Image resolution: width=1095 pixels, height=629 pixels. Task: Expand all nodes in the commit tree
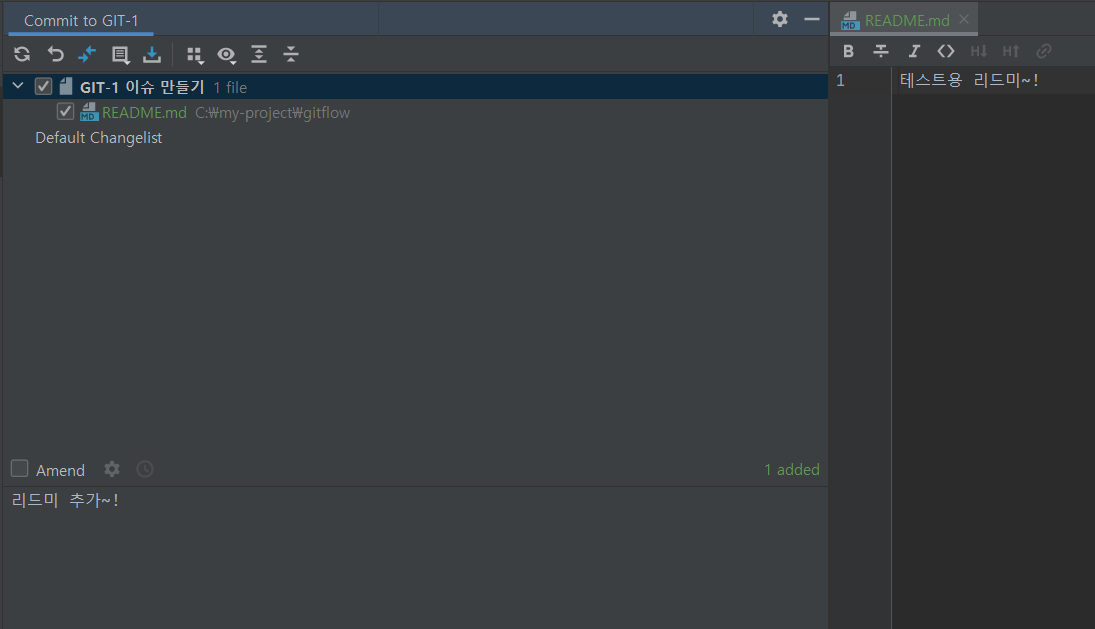tap(259, 55)
